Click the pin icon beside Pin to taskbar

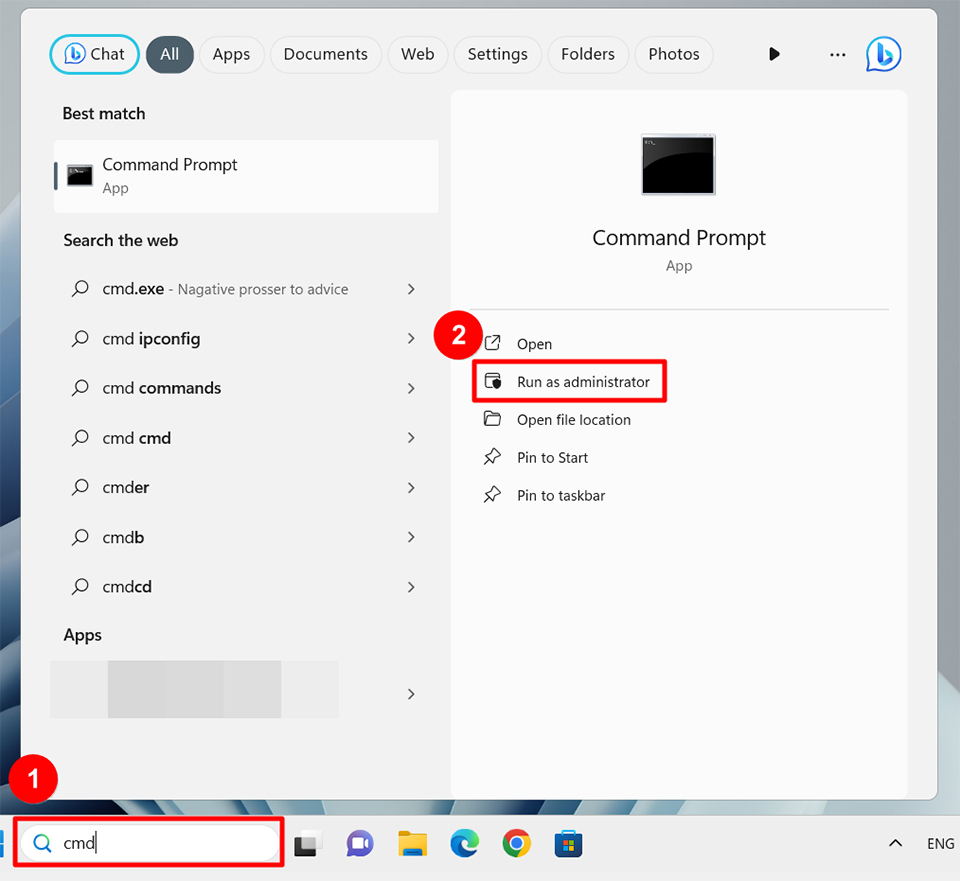(492, 495)
